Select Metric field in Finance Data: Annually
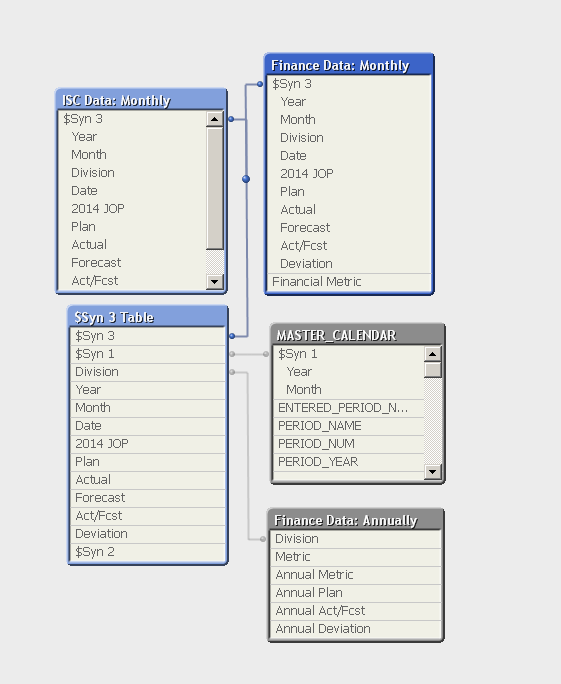561x684 pixels. [x=356, y=557]
